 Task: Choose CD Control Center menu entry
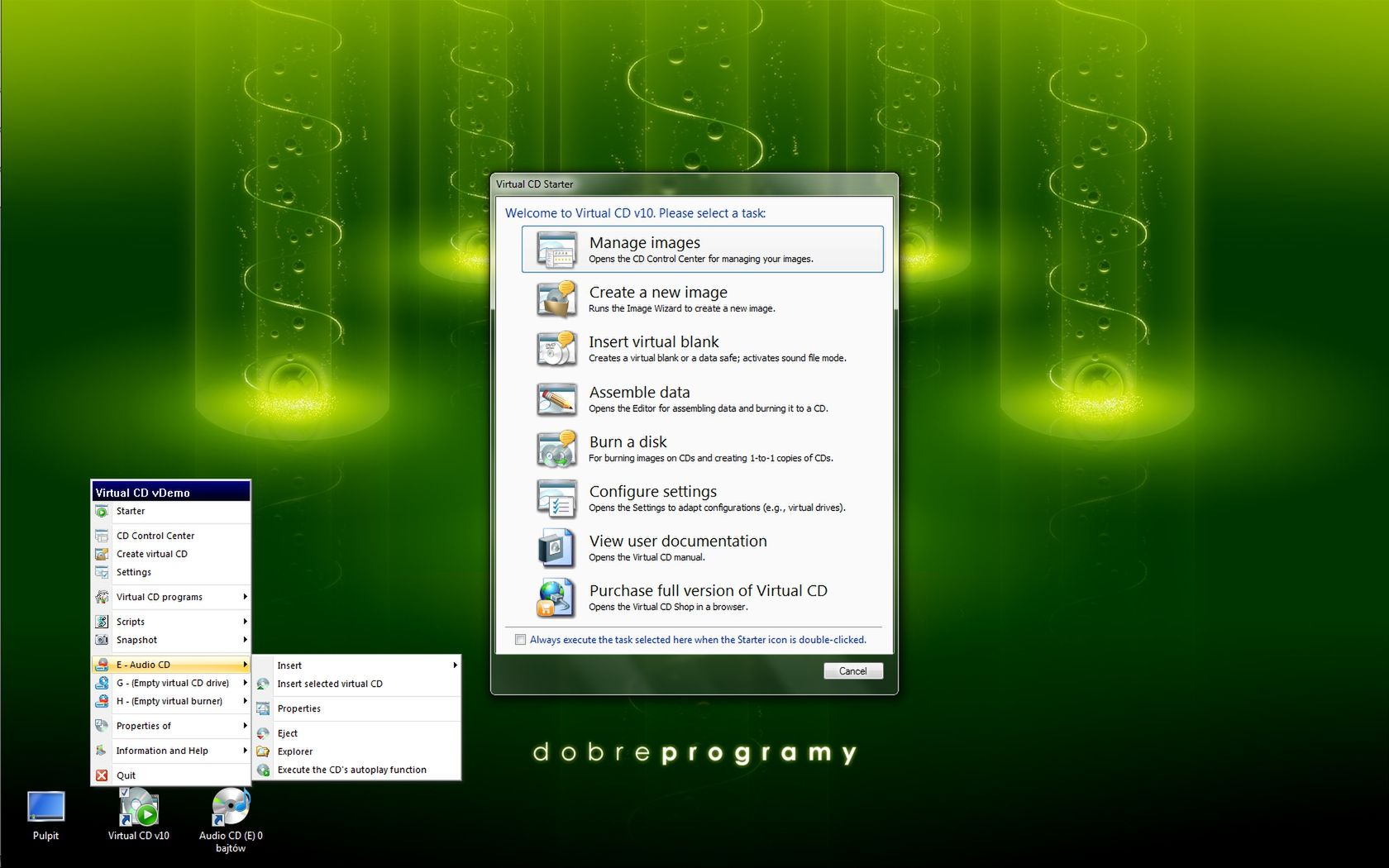(171, 536)
